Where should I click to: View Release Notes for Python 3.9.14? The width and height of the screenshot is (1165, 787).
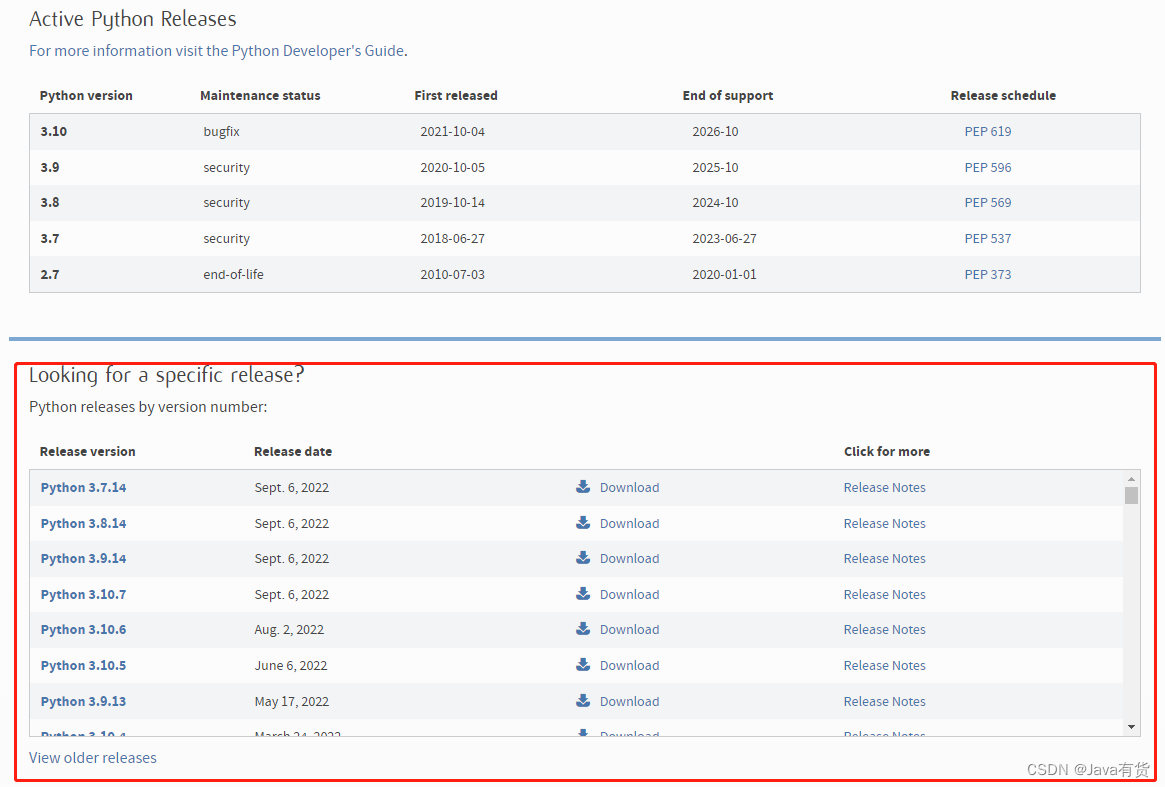tap(884, 558)
